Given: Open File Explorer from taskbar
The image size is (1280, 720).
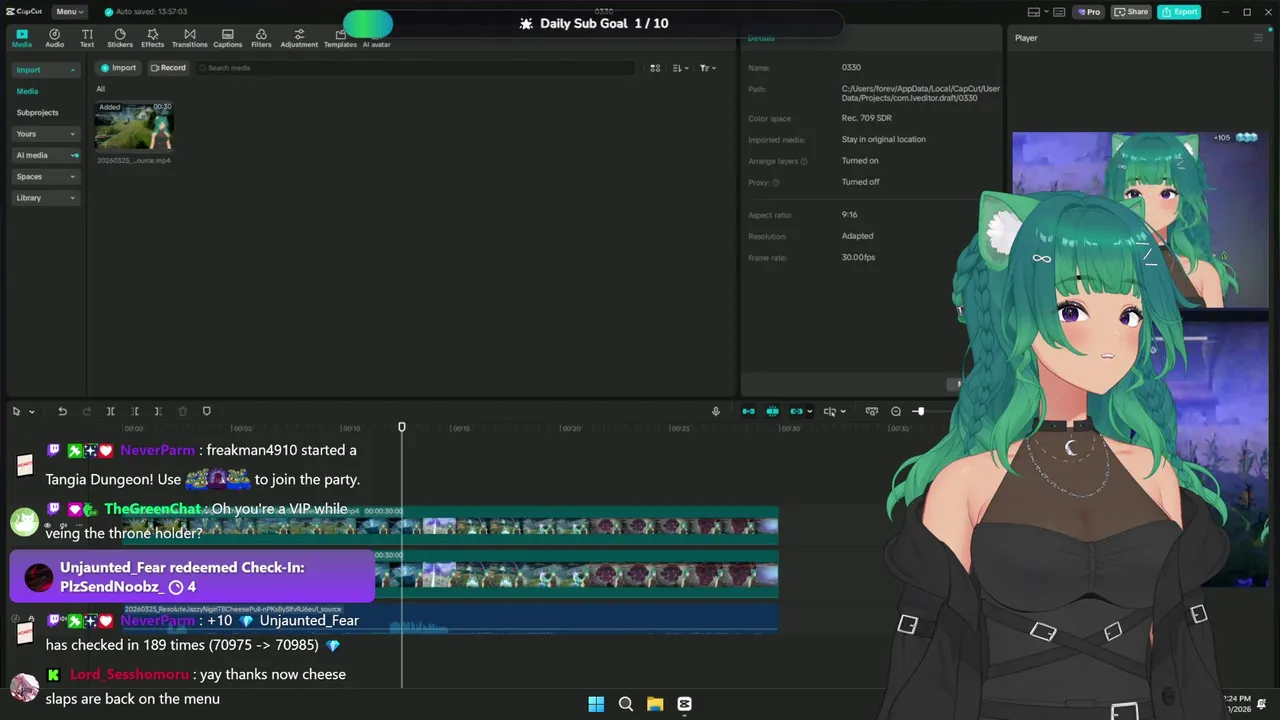Looking at the screenshot, I should (655, 704).
